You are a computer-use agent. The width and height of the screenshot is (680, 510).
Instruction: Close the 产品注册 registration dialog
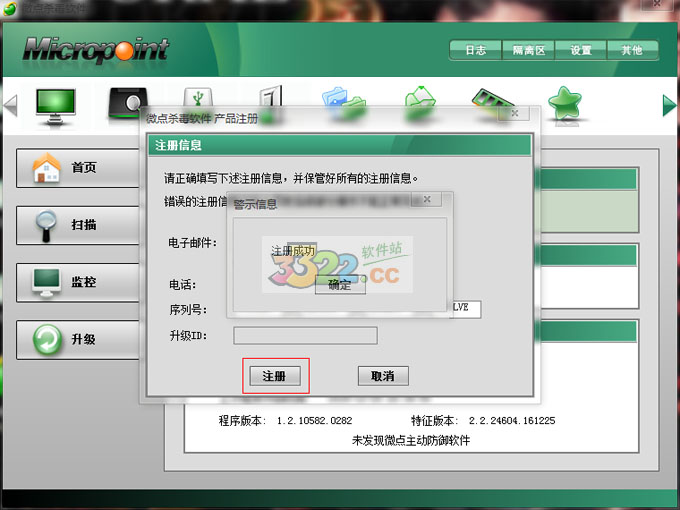tap(514, 114)
